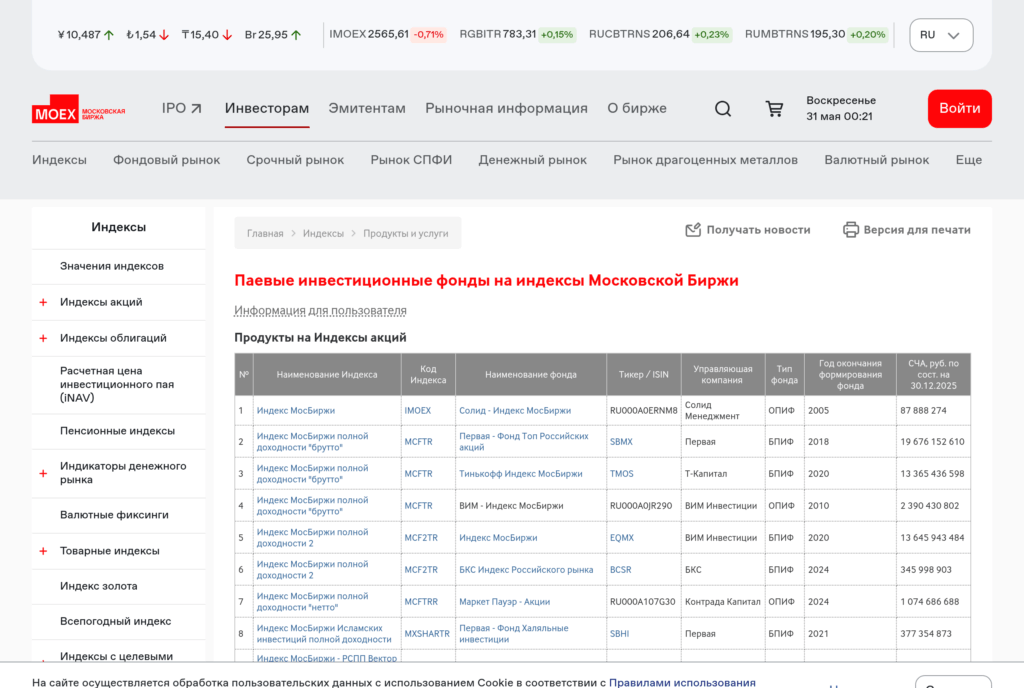This screenshot has width=1024, height=688.
Task: Select Пенсионные индексы in sidebar
Action: click(x=118, y=431)
